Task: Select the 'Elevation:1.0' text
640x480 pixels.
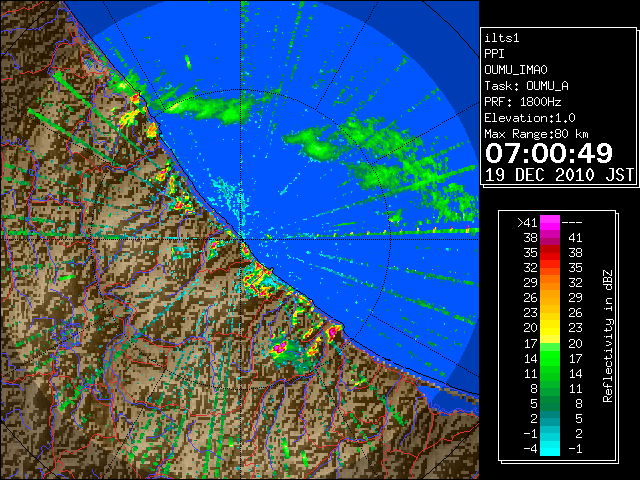Action: point(530,118)
